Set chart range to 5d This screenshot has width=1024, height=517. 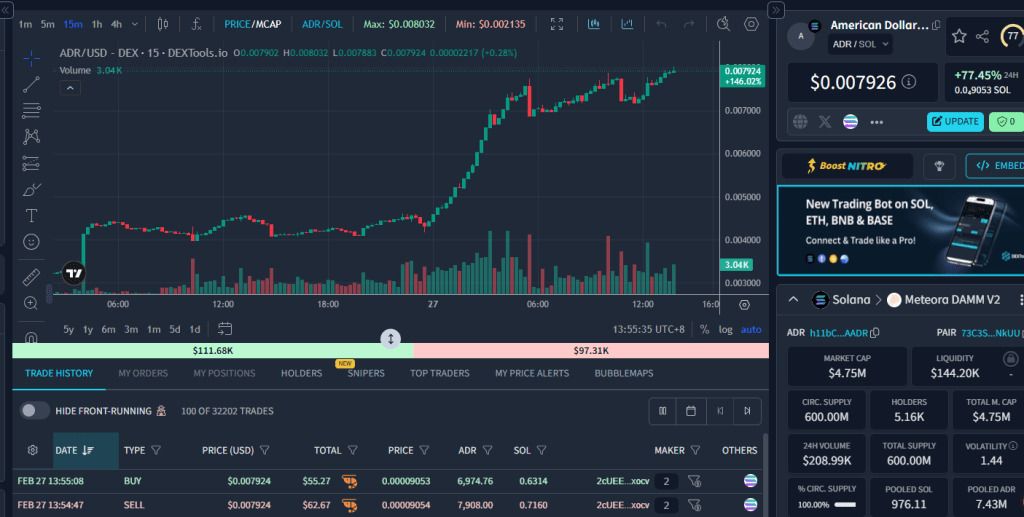pos(174,330)
